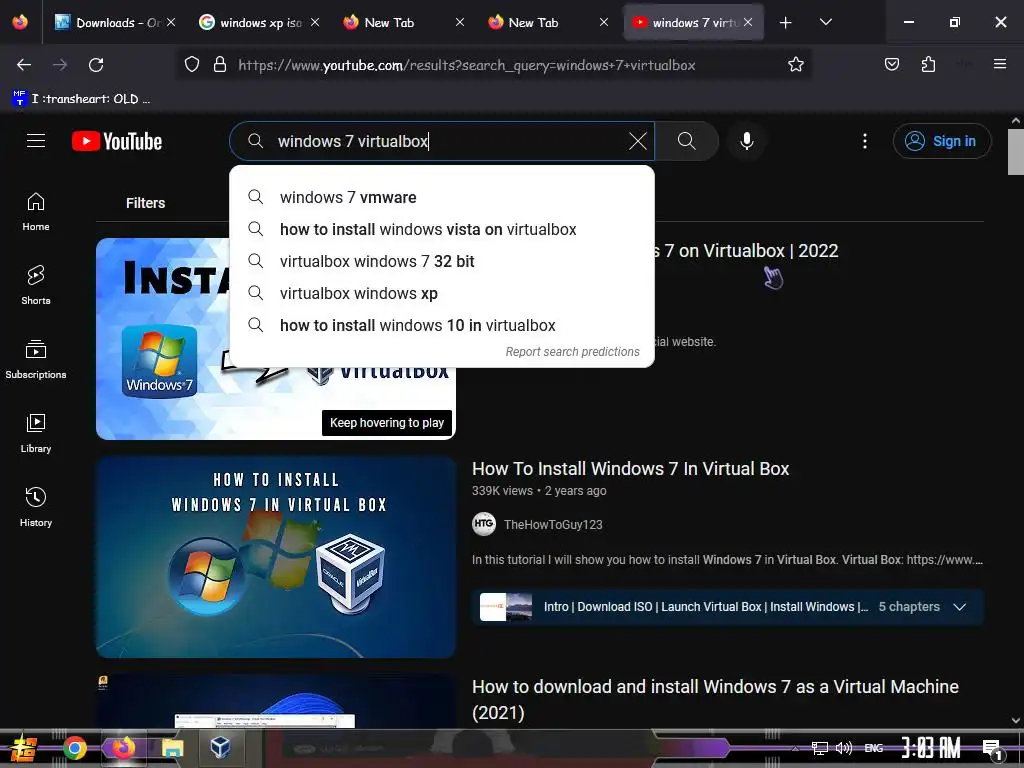Select suggestion 'windows 7 vmware'
This screenshot has width=1024, height=768.
441,197
